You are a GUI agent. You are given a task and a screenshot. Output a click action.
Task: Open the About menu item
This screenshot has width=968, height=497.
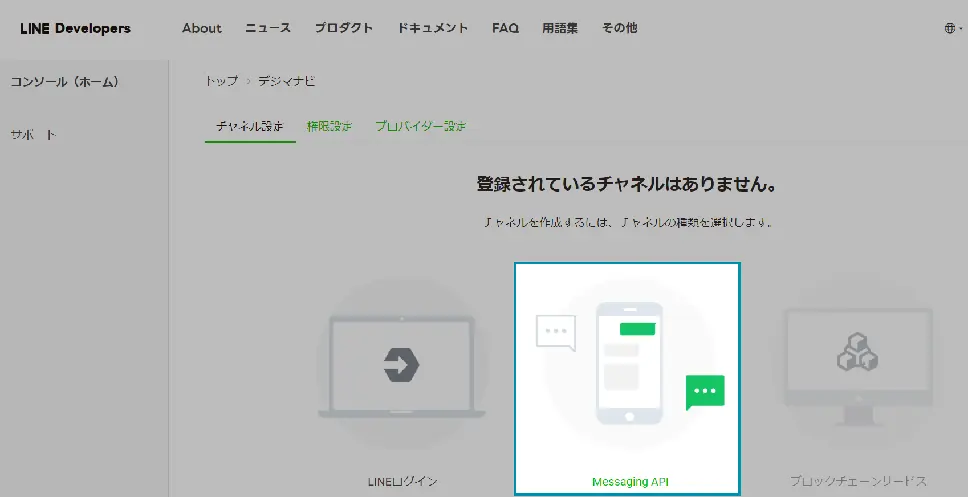pyautogui.click(x=202, y=28)
